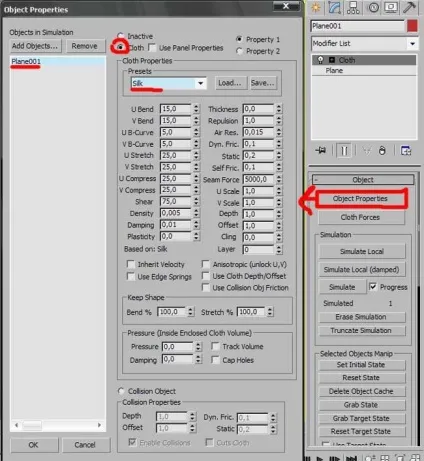Select the Cloth radio button
Viewport: 424px width, 461px height.
pos(120,47)
